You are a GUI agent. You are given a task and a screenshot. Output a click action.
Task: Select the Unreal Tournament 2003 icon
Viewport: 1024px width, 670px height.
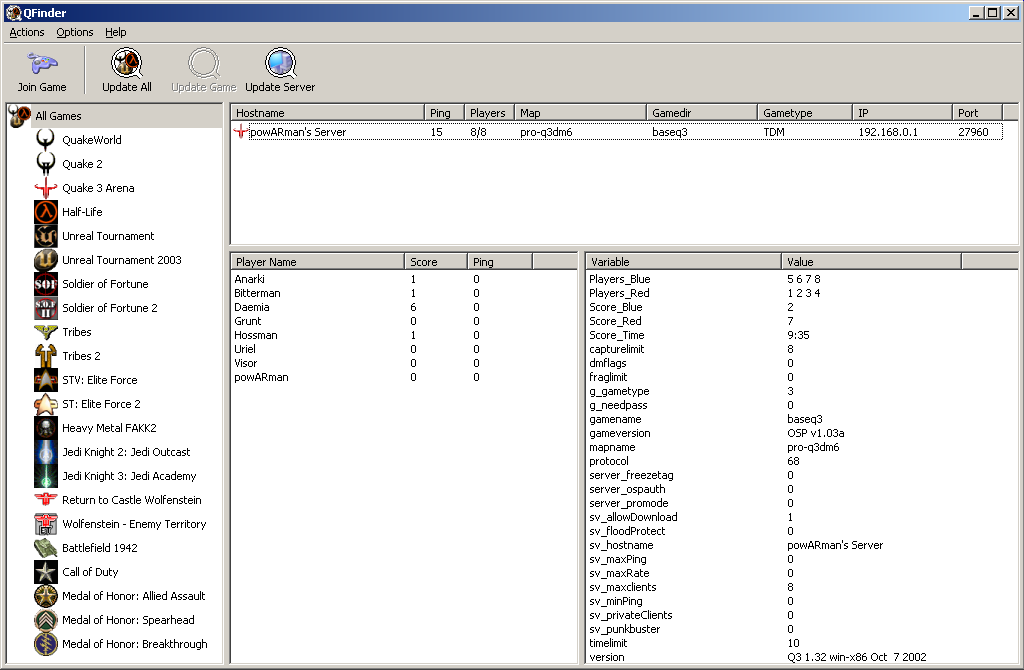[46, 260]
